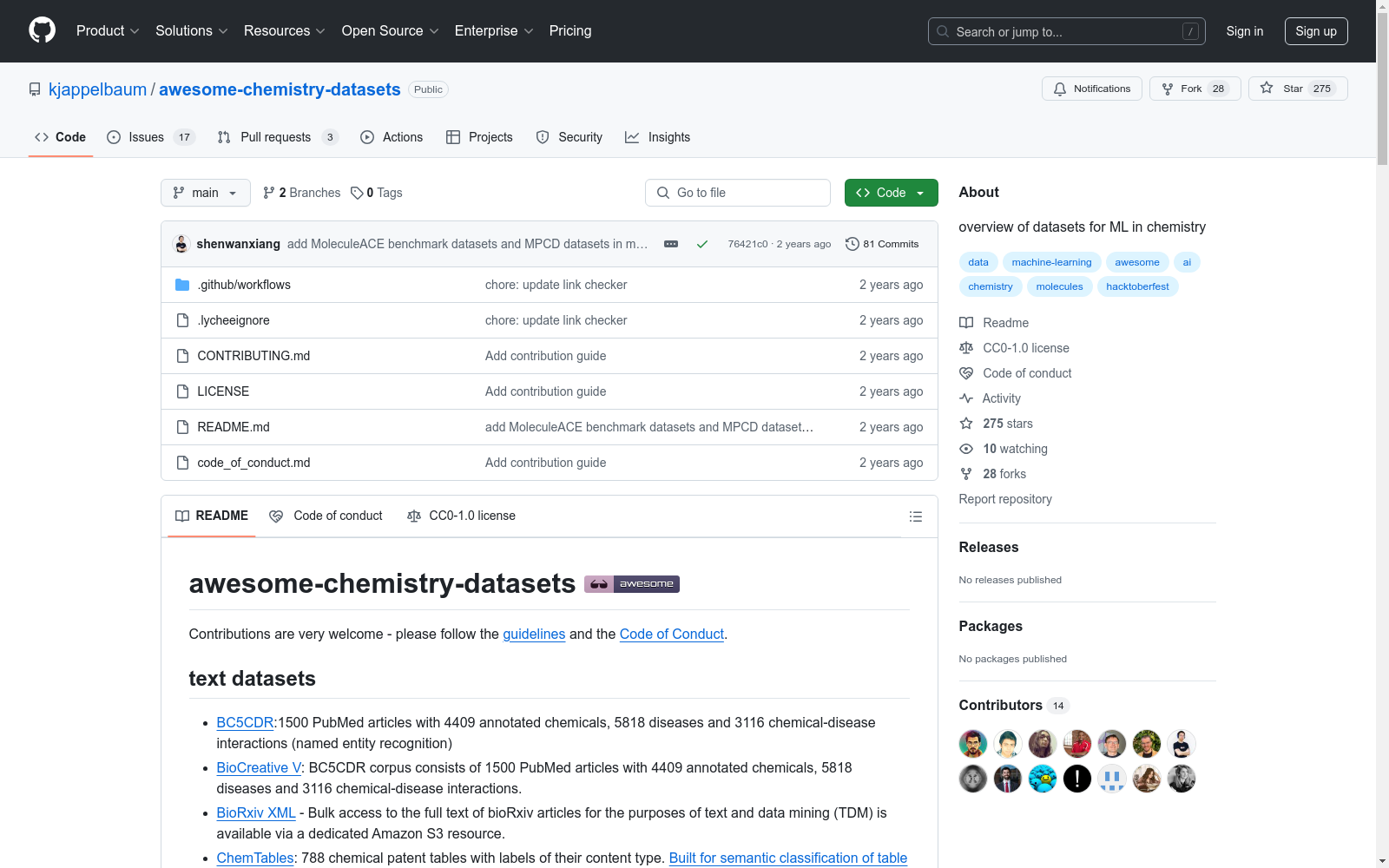Open the Projects tab
Image resolution: width=1389 pixels, height=868 pixels.
click(x=479, y=137)
